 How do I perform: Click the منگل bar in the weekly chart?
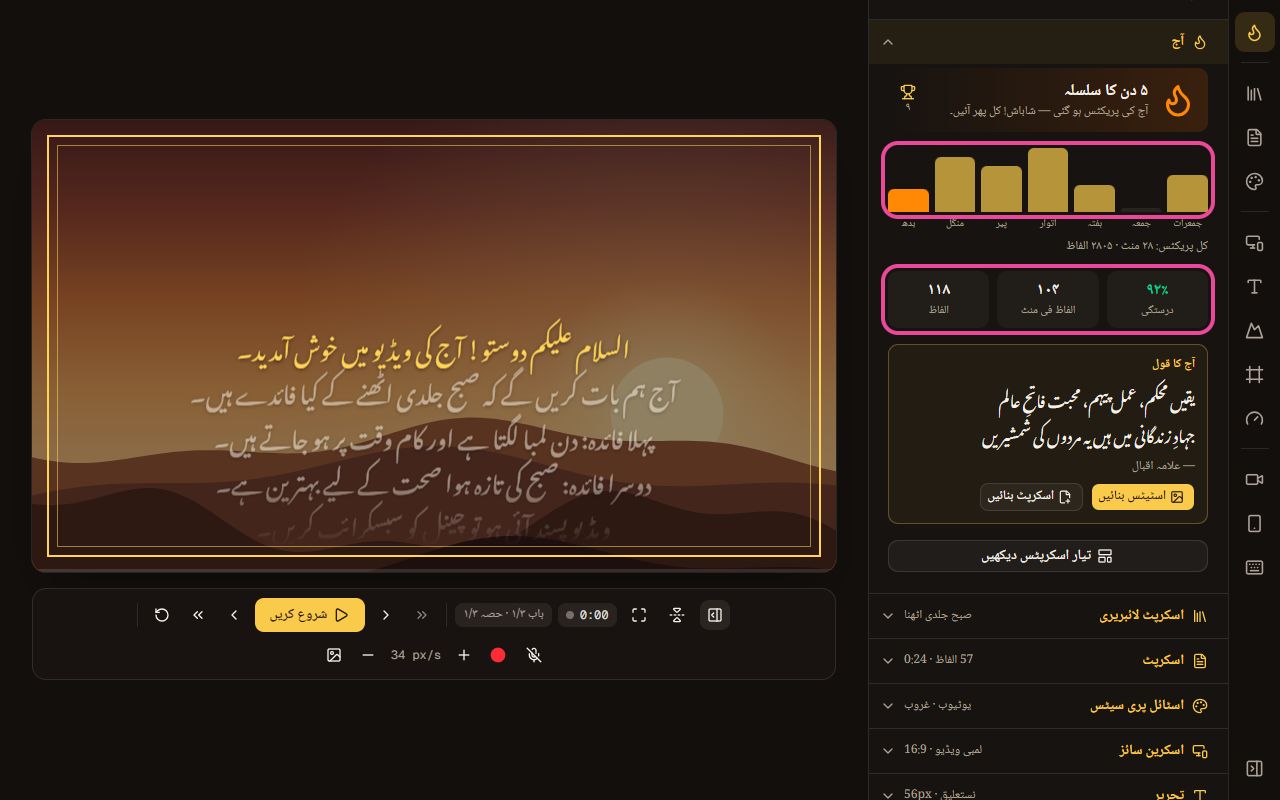pyautogui.click(x=955, y=185)
